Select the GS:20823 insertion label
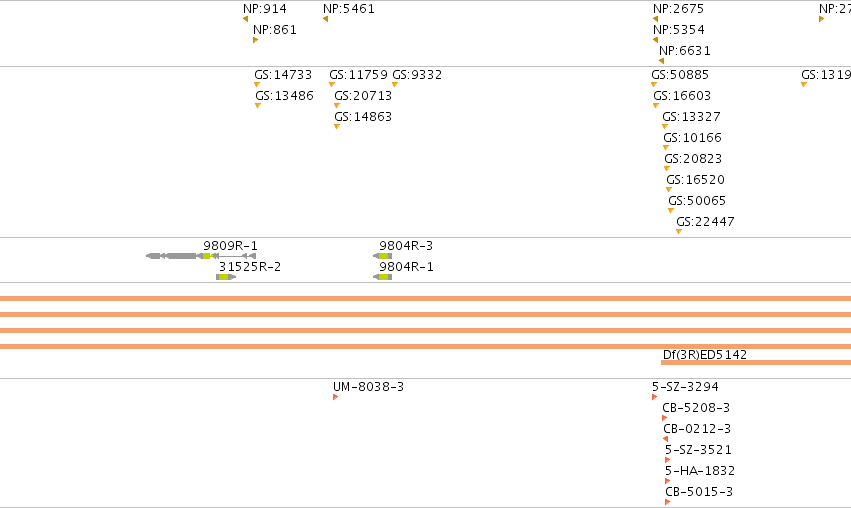This screenshot has width=851, height=508. (693, 159)
